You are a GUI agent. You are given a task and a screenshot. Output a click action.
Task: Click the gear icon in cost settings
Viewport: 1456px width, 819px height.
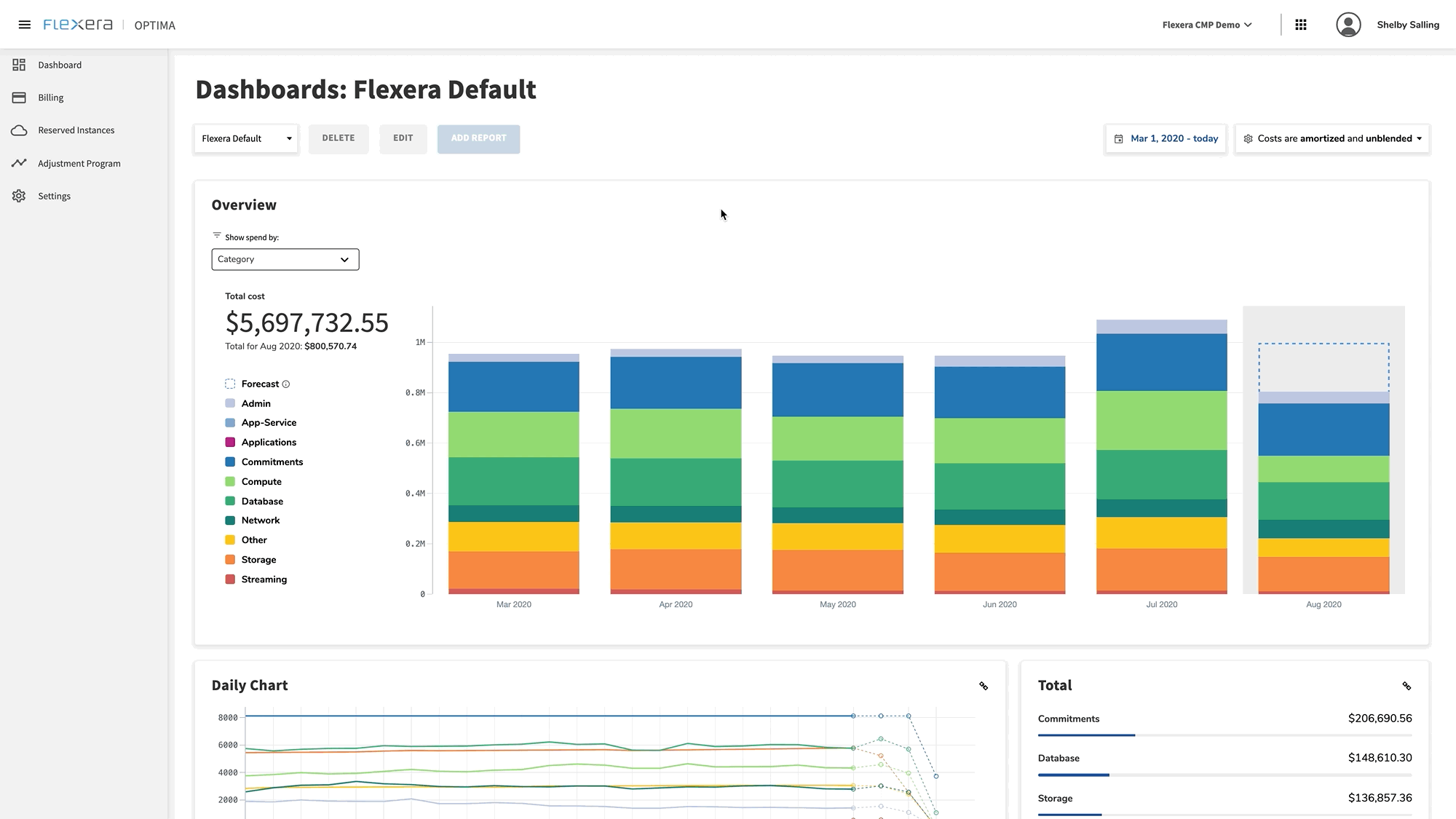1248,138
